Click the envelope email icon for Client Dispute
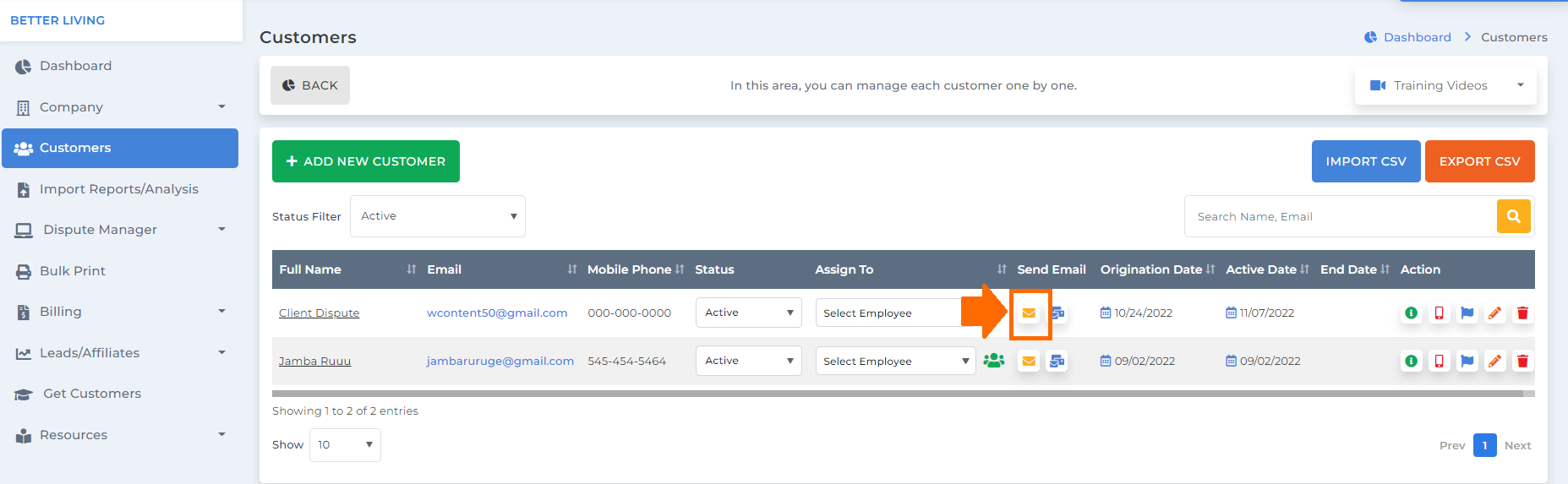This screenshot has height=484, width=1568. [1029, 313]
